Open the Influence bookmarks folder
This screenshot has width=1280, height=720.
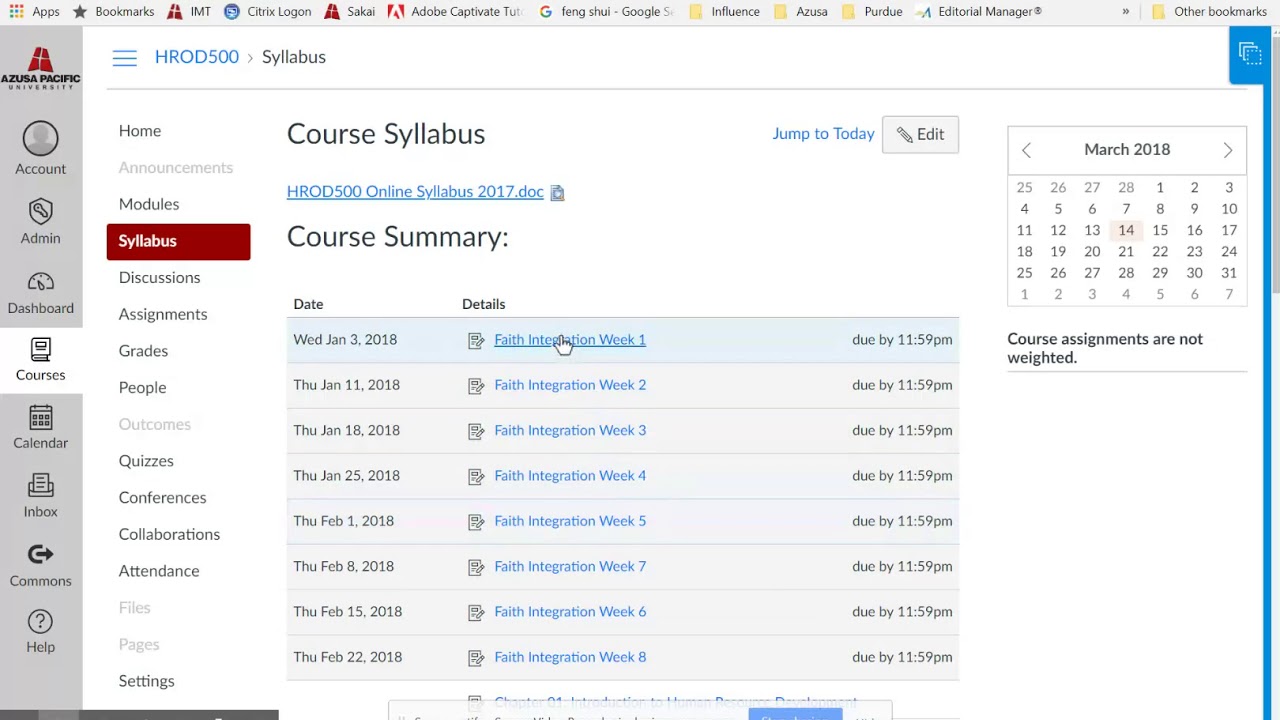pyautogui.click(x=723, y=11)
